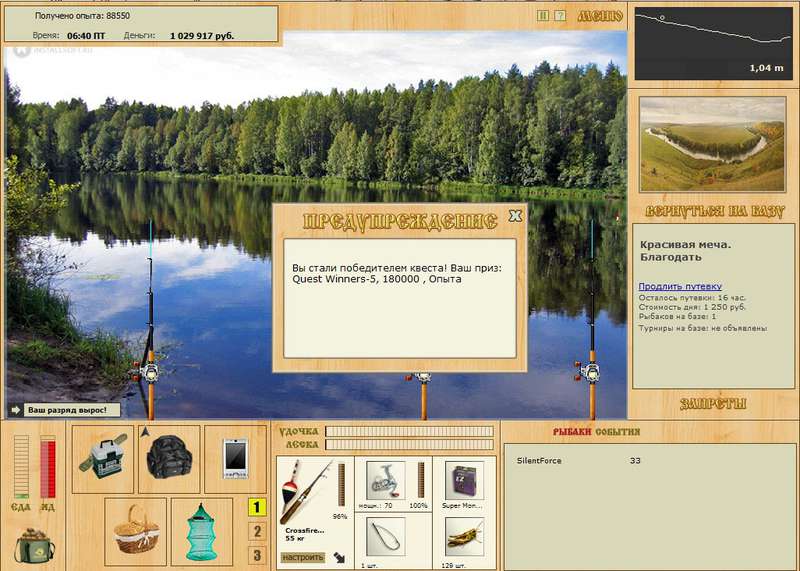Open the green keepnet fish cage
800x571 pixels.
(202, 531)
